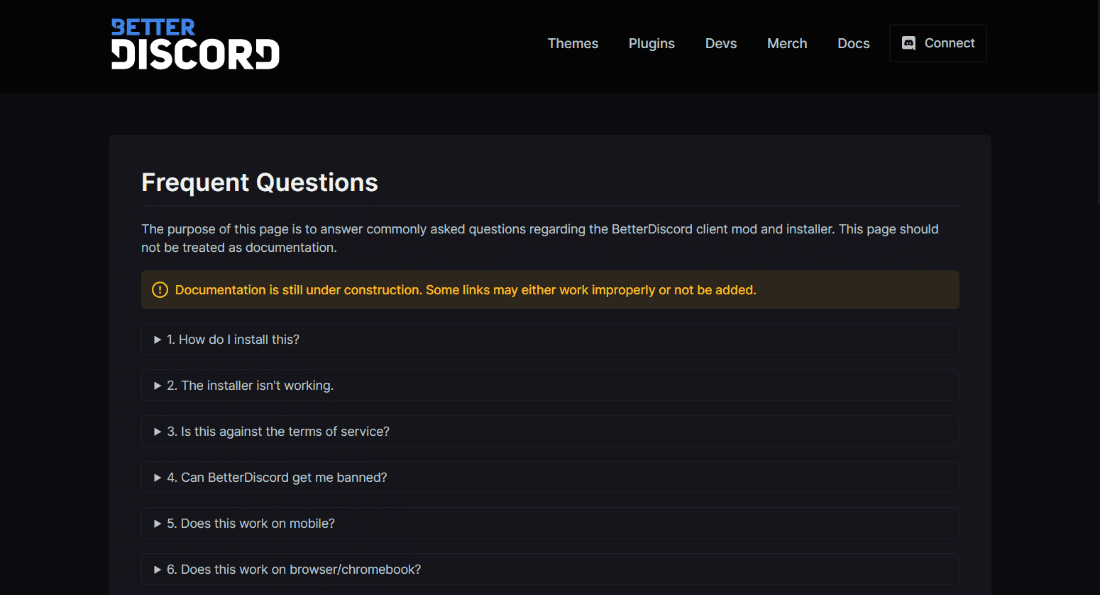Viewport: 1100px width, 595px height.
Task: Click the Discord icon in Connect button
Action: tap(908, 44)
